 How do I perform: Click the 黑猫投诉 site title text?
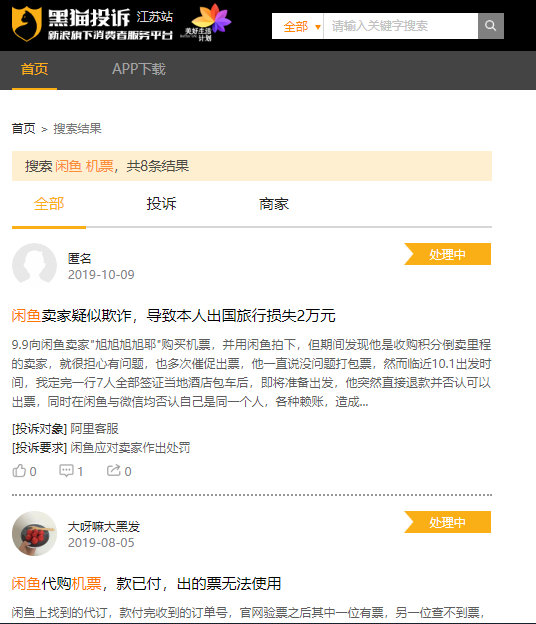(x=89, y=18)
